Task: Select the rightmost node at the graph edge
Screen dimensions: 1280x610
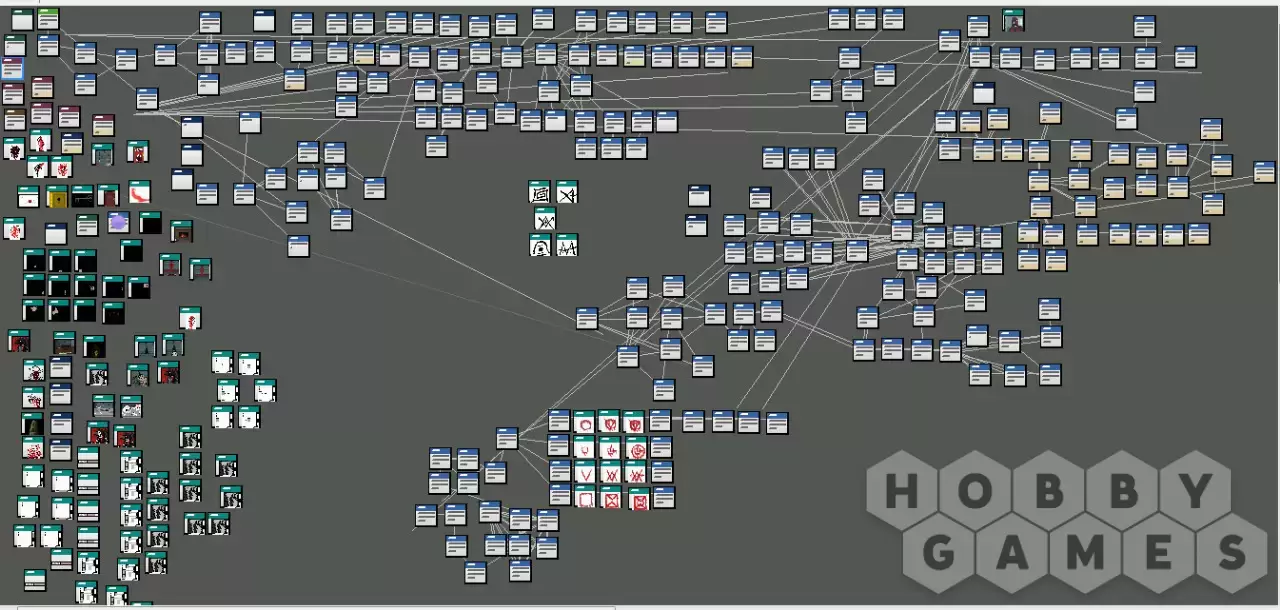Action: click(x=1265, y=171)
